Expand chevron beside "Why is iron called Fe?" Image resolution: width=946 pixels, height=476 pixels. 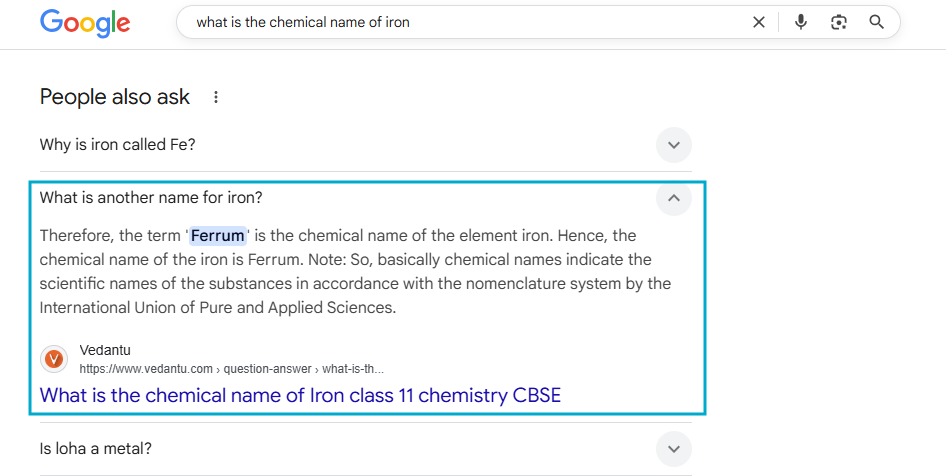(x=674, y=145)
